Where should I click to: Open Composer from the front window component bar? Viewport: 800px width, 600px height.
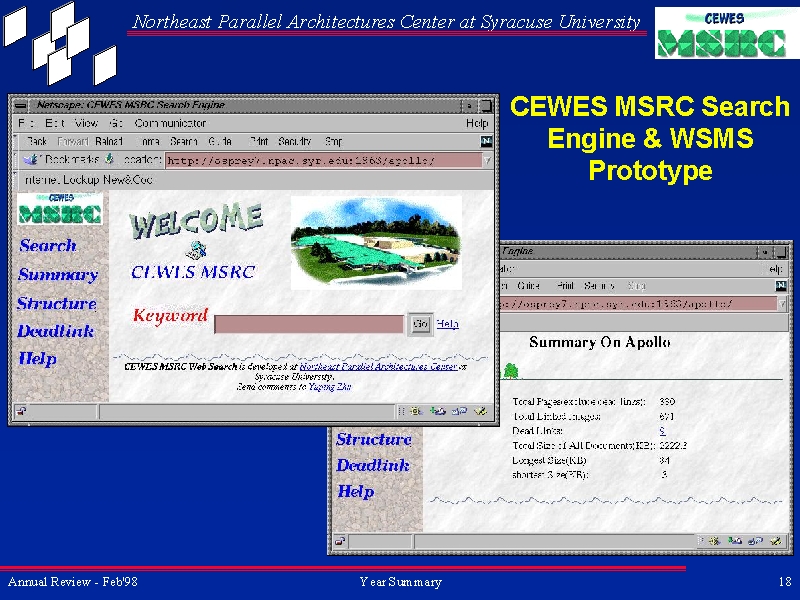pyautogui.click(x=480, y=411)
